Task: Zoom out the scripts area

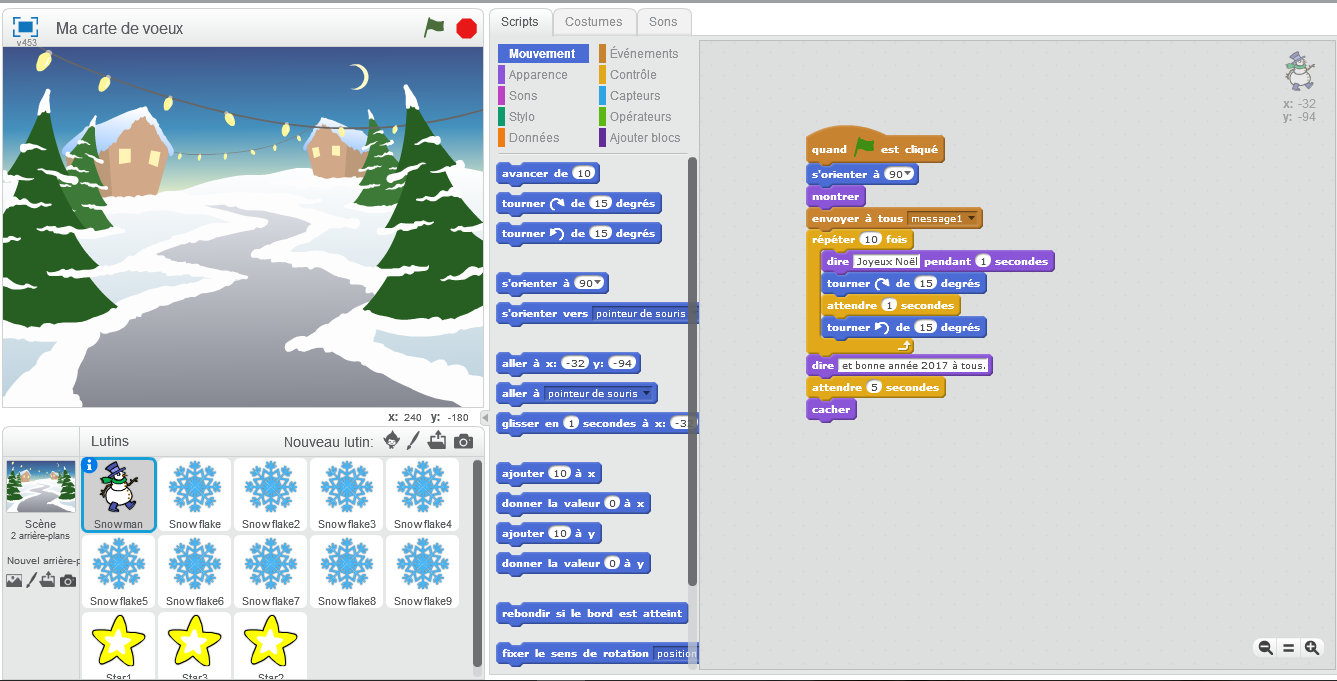Action: 1265,648
